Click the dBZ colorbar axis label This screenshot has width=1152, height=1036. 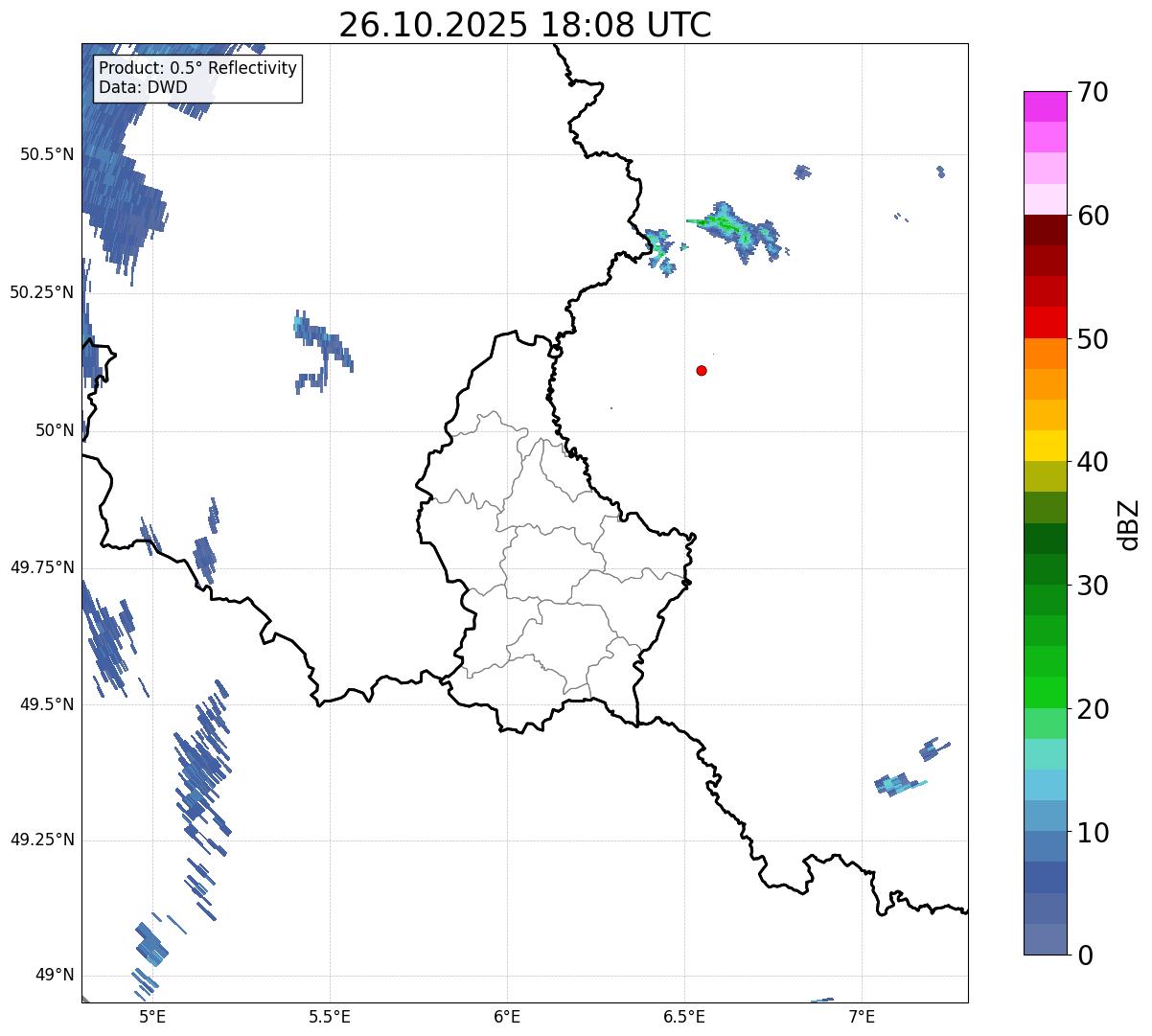[x=1129, y=524]
